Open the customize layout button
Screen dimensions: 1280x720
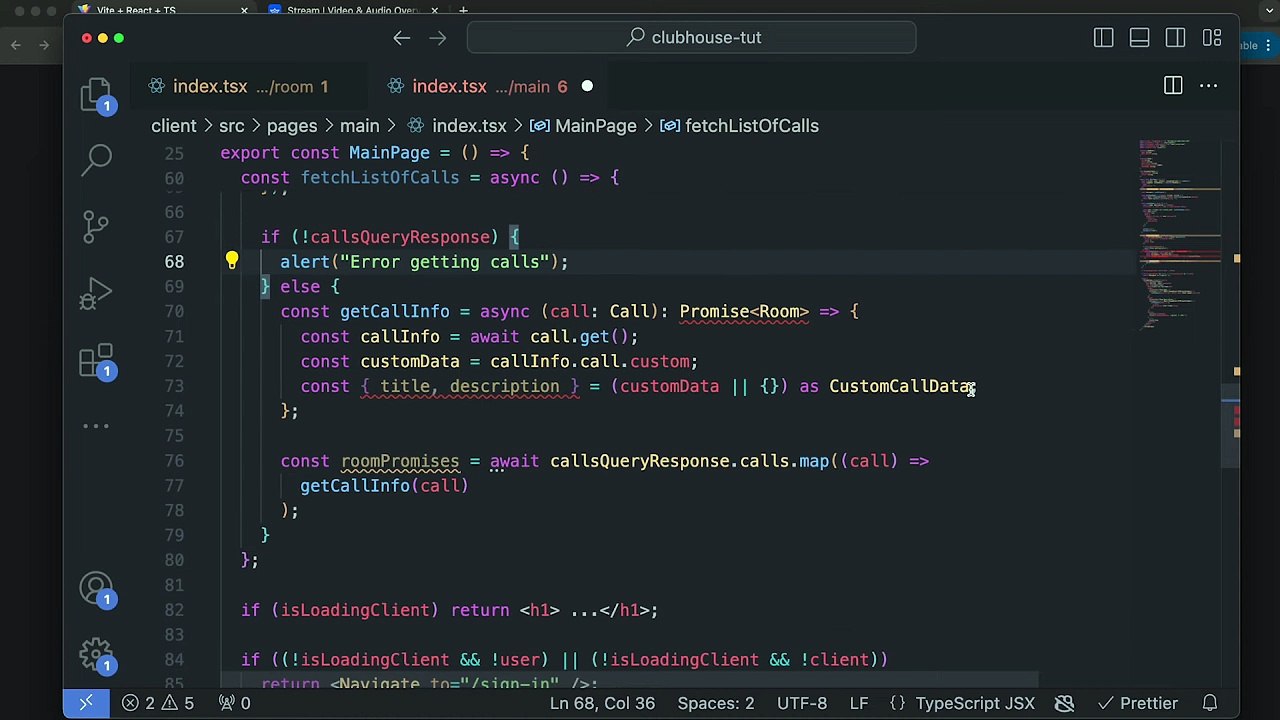coord(1212,38)
